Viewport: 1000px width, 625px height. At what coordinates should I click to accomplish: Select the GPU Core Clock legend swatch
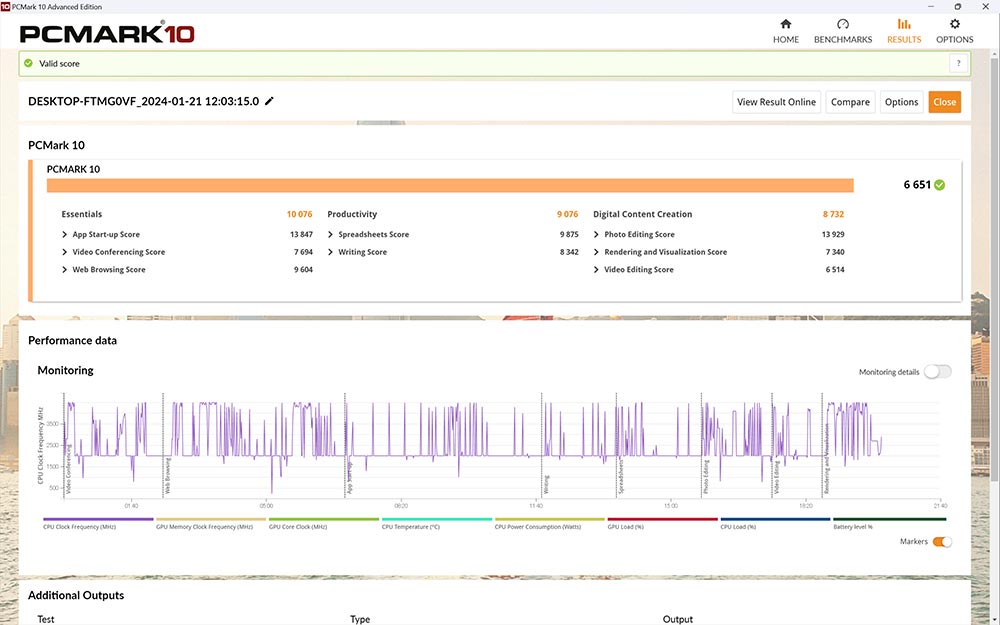point(324,519)
